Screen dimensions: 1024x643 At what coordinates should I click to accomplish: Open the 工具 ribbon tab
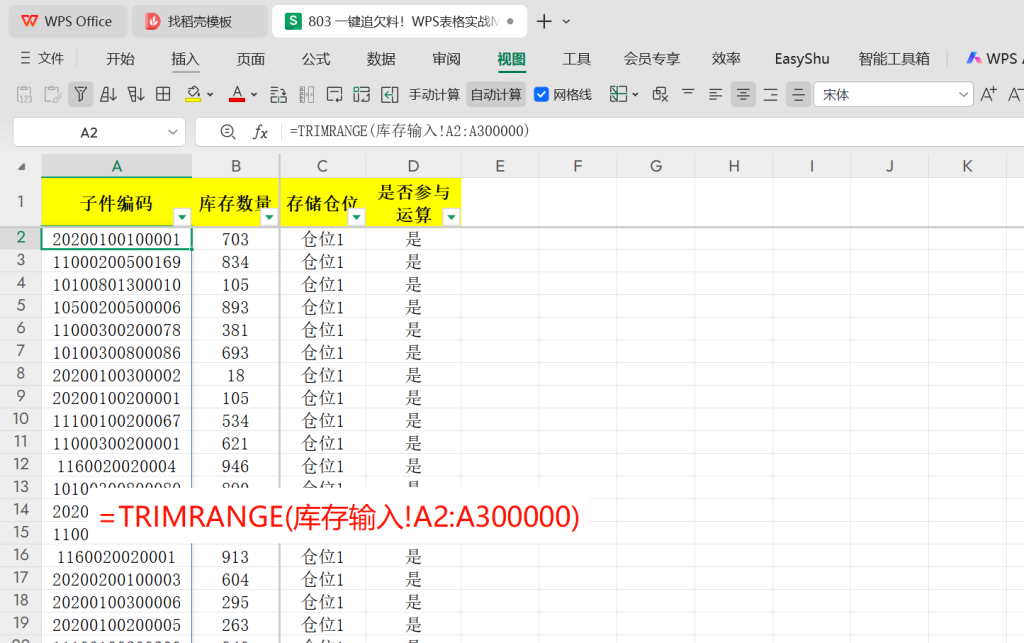coord(577,59)
